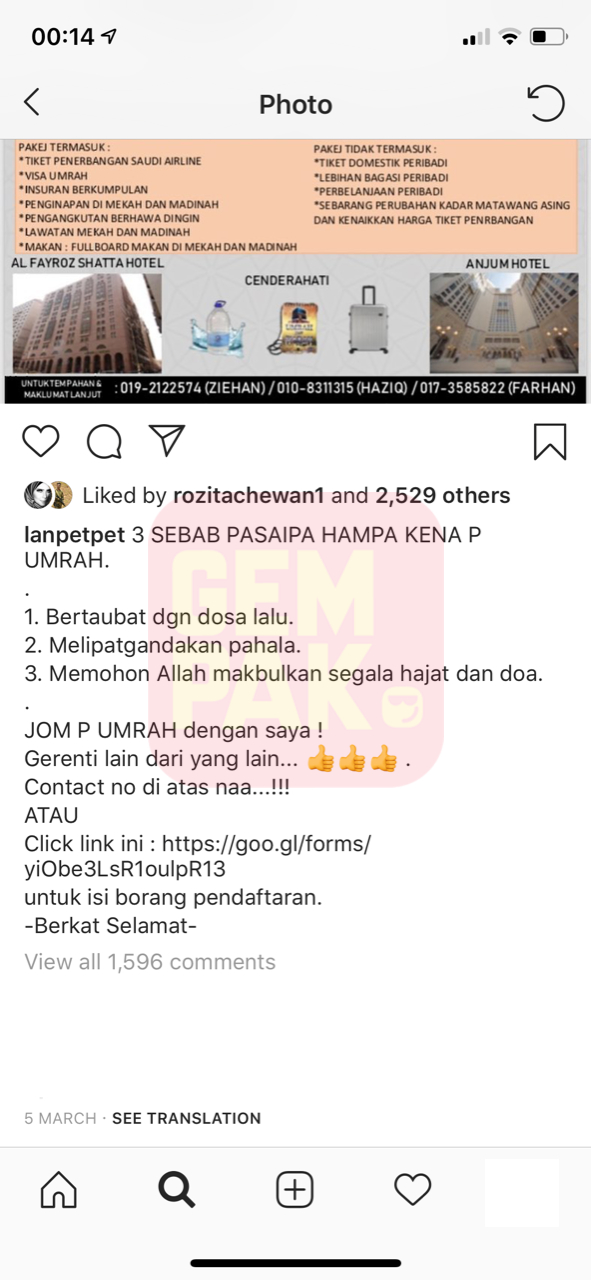Open the goo.gl forms link
Image resolution: width=591 pixels, height=1280 pixels.
click(x=197, y=856)
